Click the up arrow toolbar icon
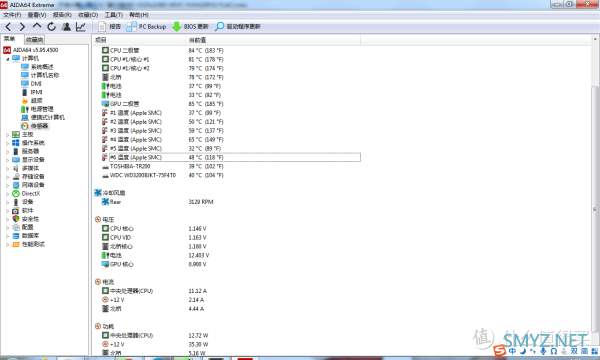 pyautogui.click(x=37, y=26)
